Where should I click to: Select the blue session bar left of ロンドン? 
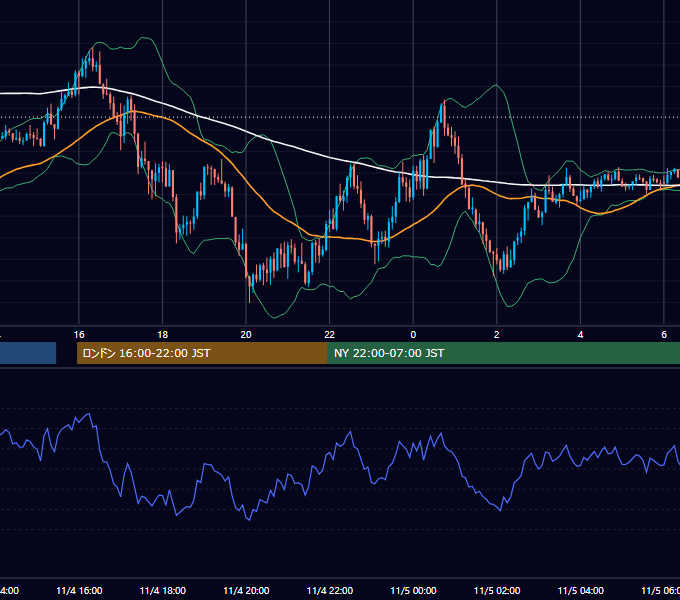point(28,353)
